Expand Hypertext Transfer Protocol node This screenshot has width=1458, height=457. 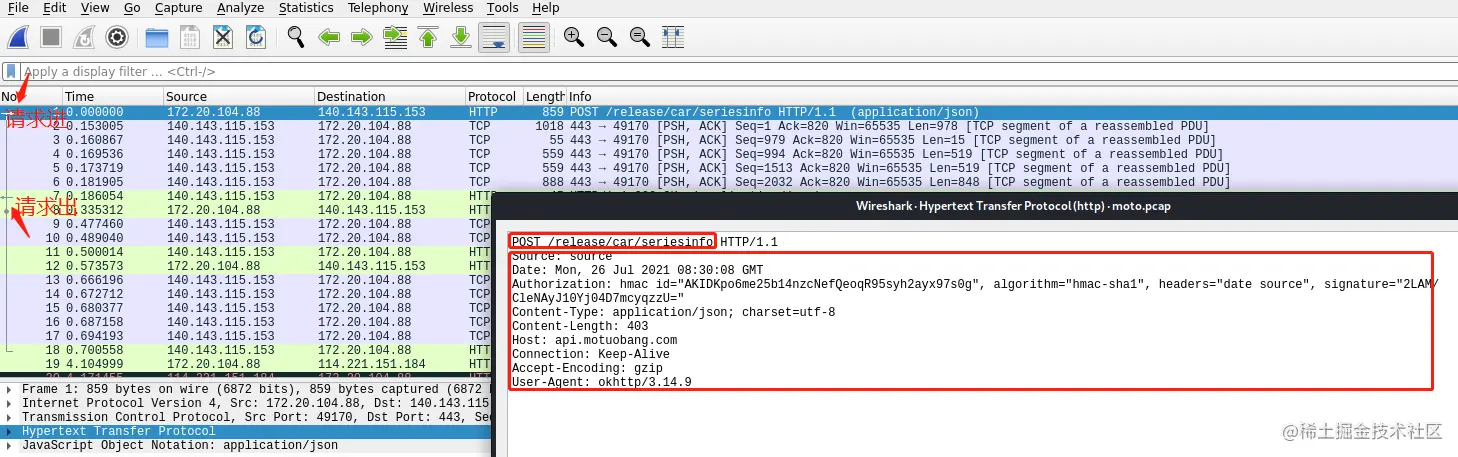tap(9, 432)
